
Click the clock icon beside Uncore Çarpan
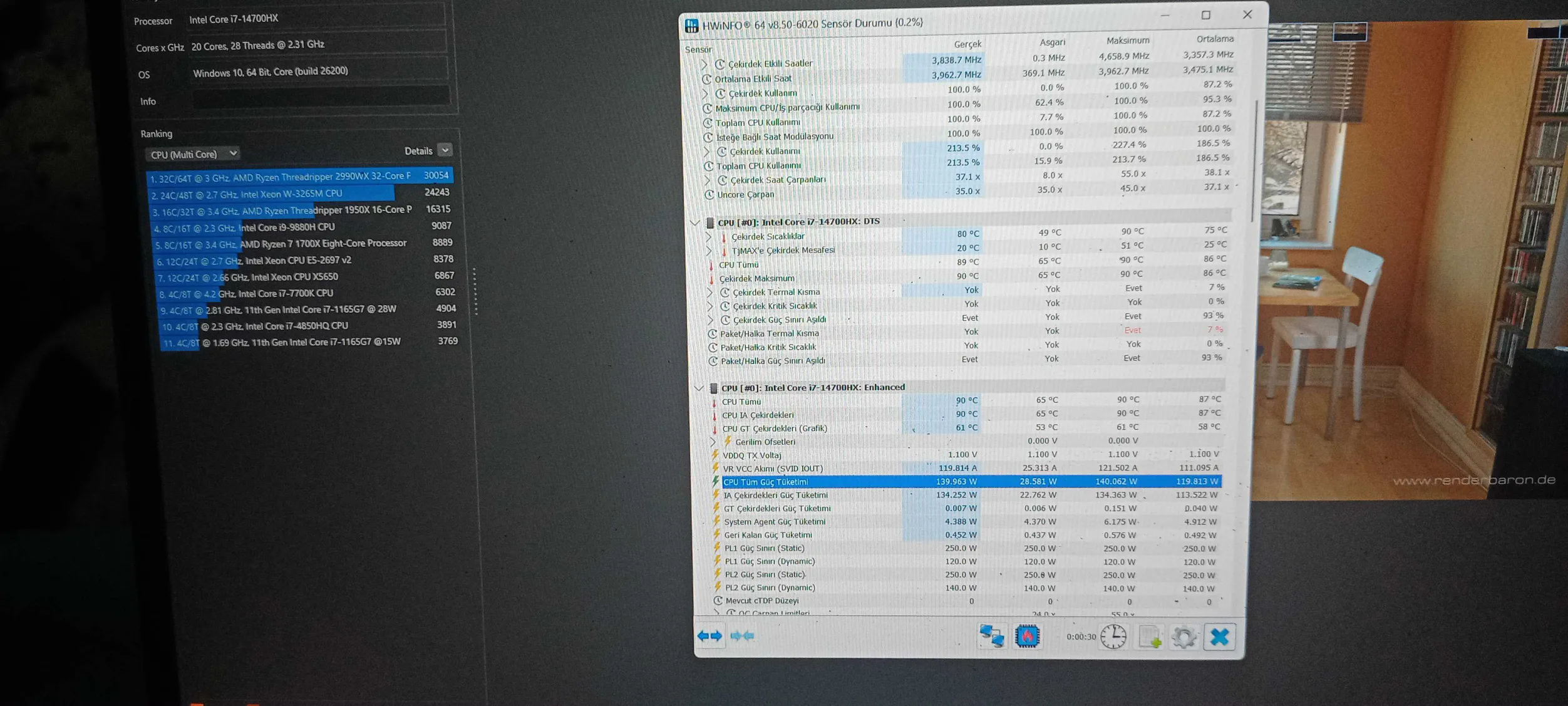click(709, 195)
